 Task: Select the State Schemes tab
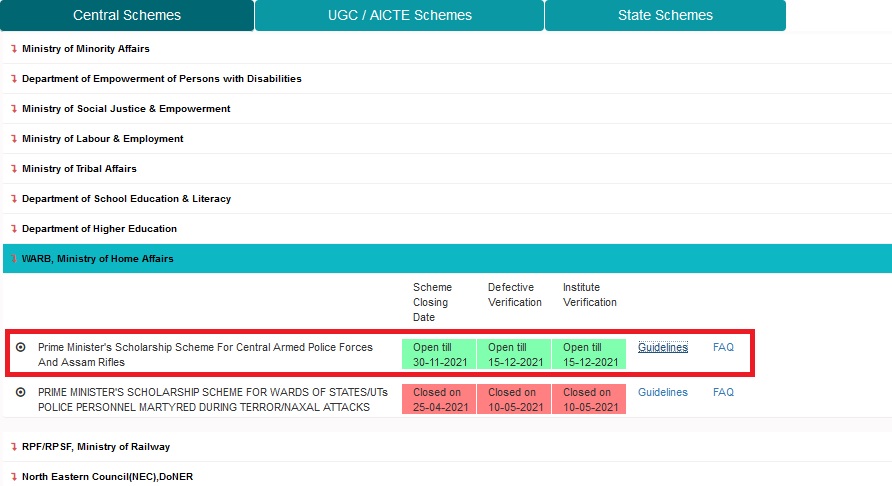665,15
